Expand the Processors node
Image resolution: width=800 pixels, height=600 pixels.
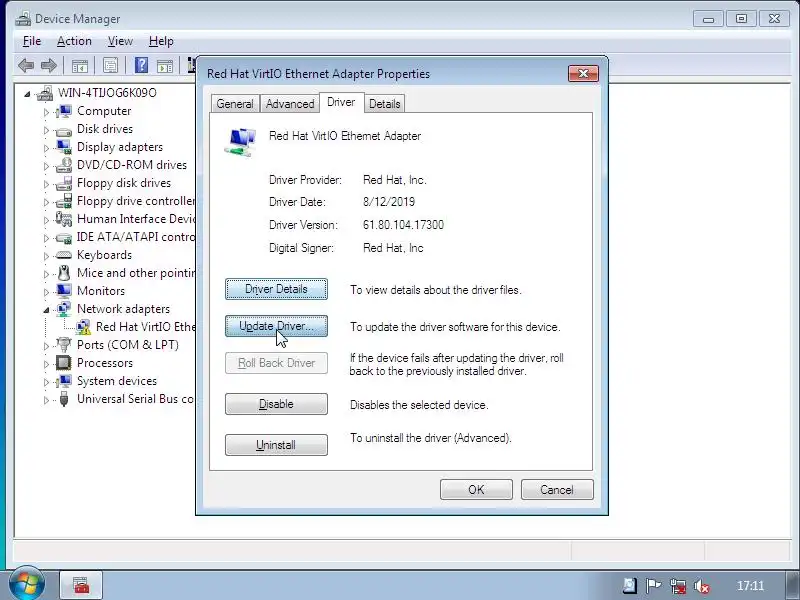[46, 364]
